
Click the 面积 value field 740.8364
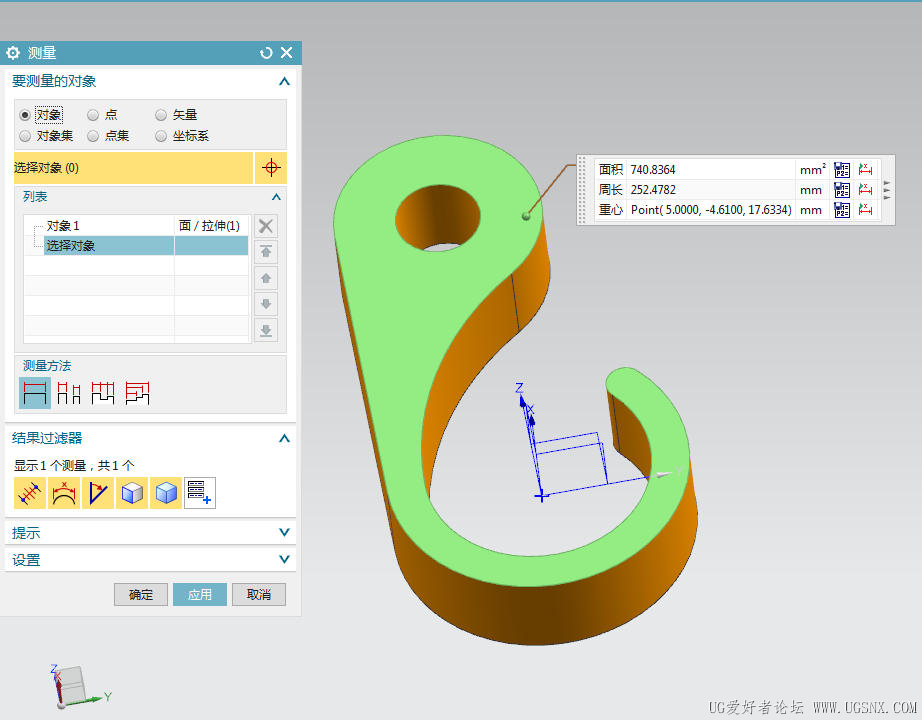710,169
